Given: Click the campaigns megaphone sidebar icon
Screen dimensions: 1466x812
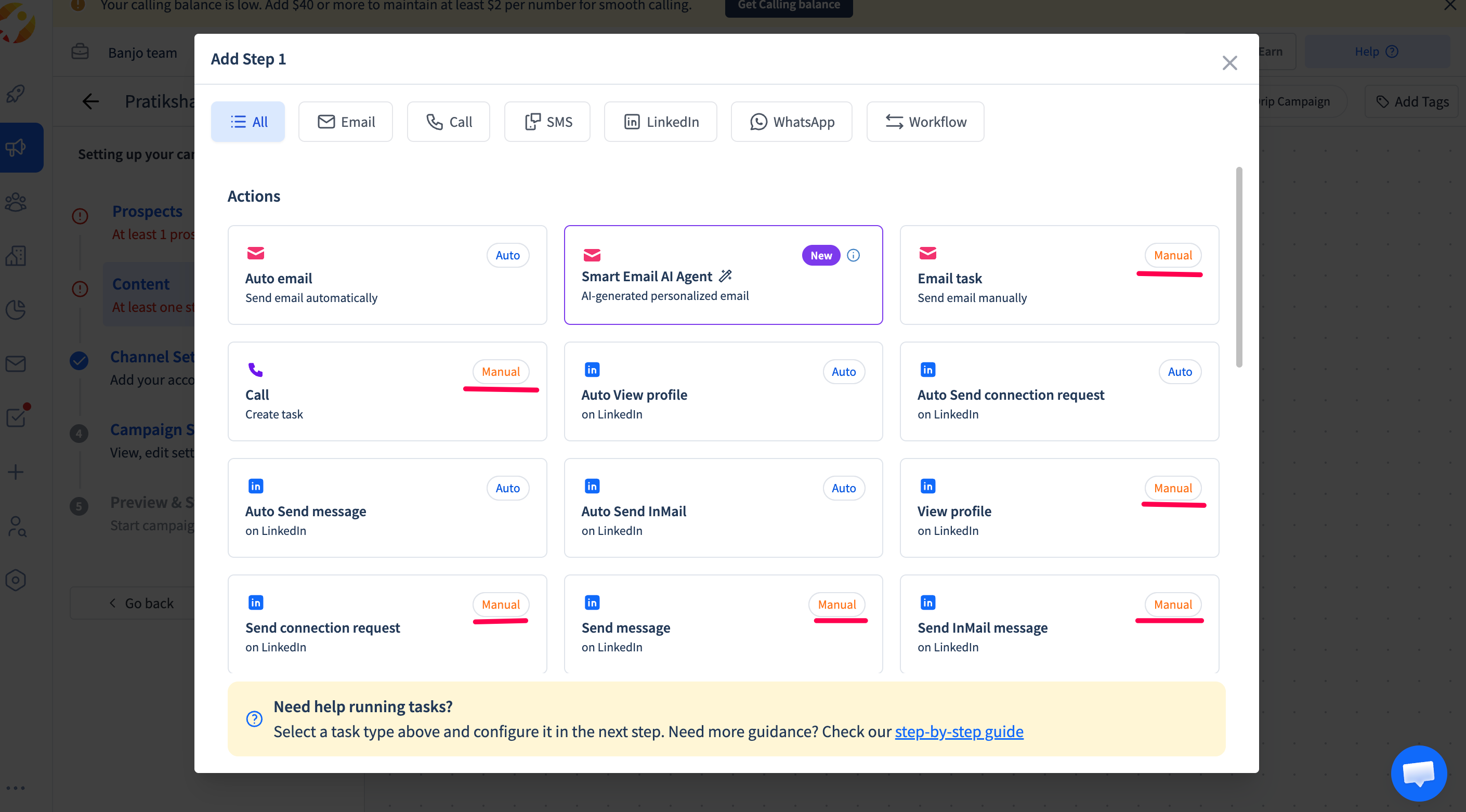Looking at the screenshot, I should (x=16, y=148).
